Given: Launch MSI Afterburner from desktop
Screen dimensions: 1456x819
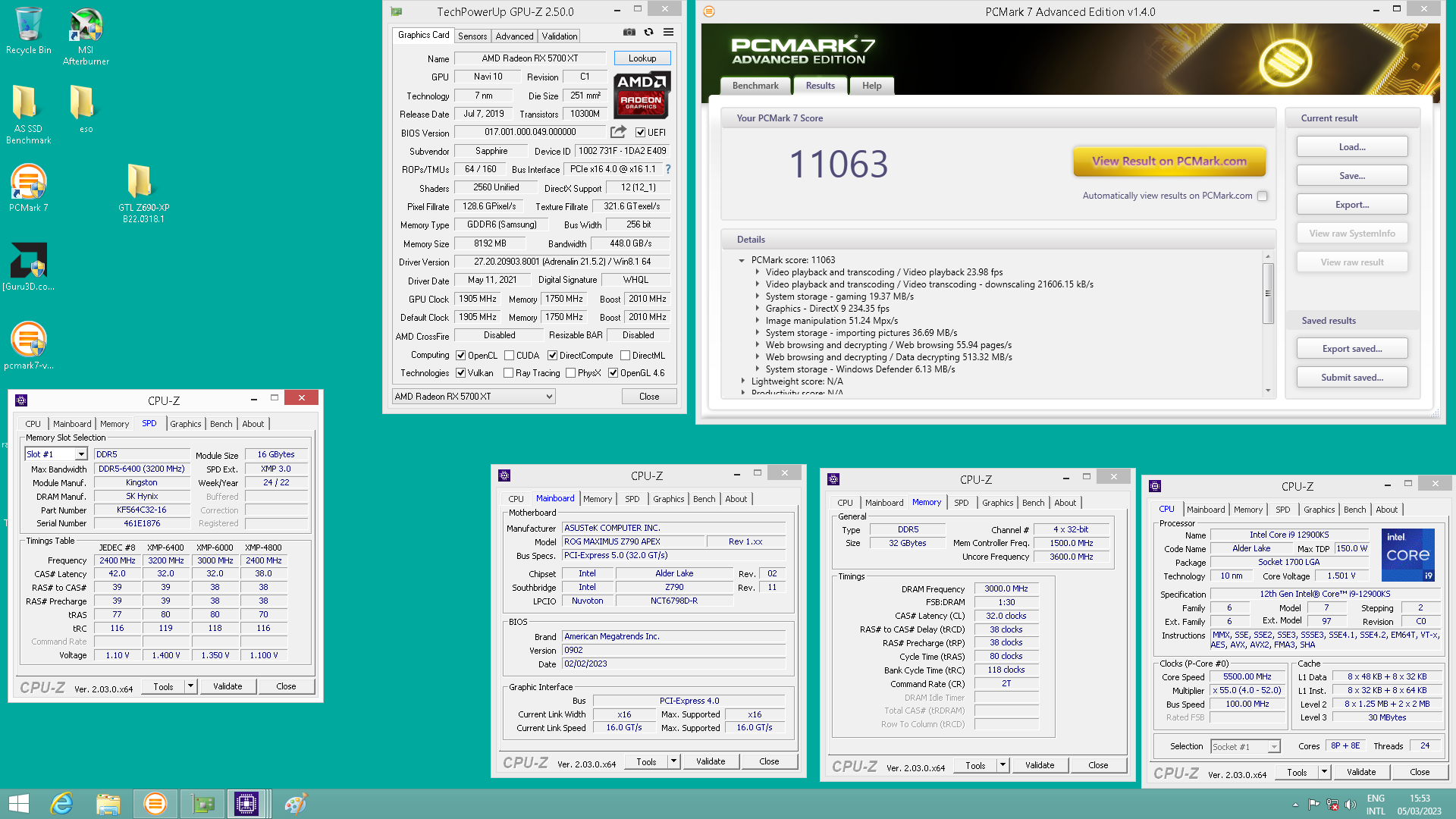Looking at the screenshot, I should (86, 36).
